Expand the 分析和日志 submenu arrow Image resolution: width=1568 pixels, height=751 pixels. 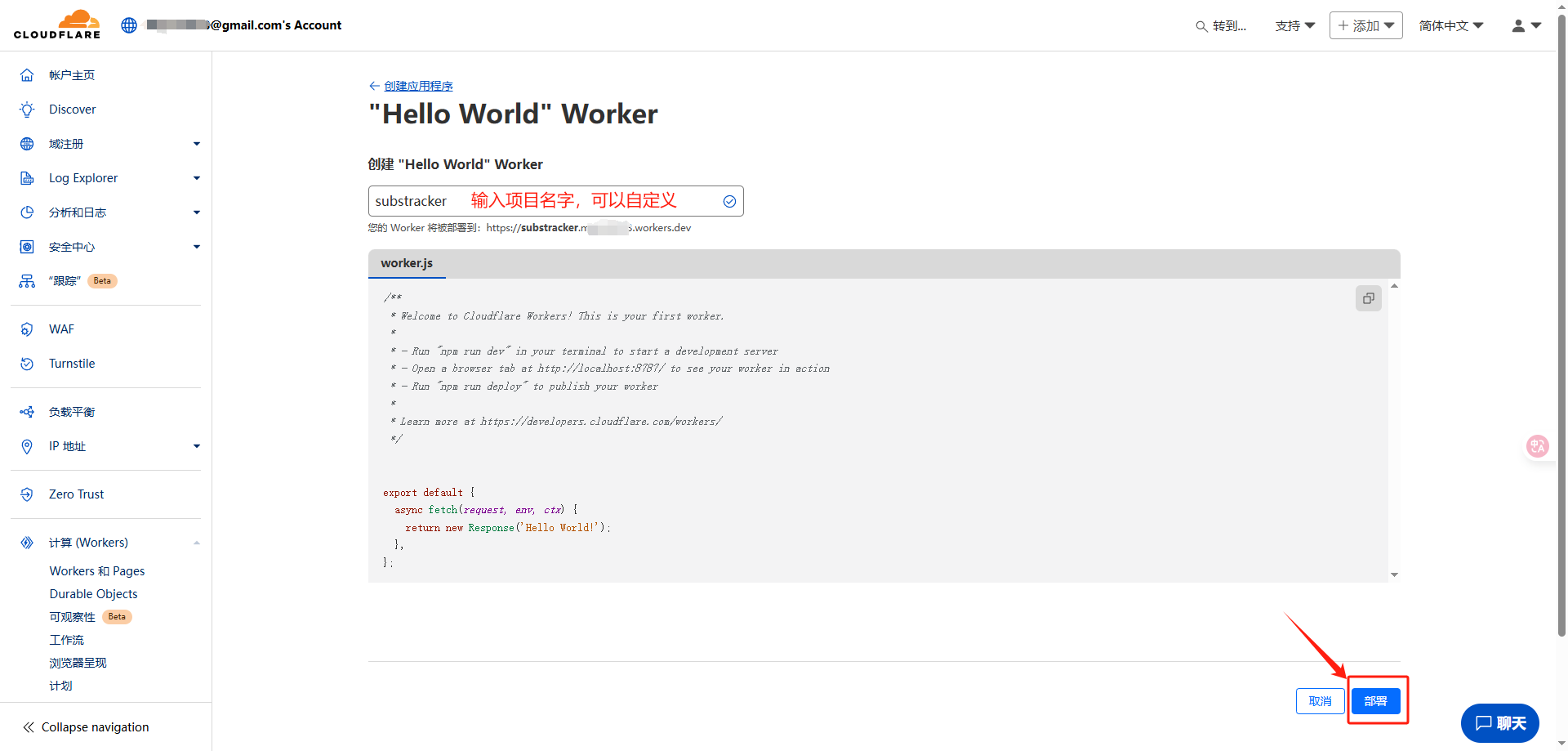pyautogui.click(x=197, y=212)
